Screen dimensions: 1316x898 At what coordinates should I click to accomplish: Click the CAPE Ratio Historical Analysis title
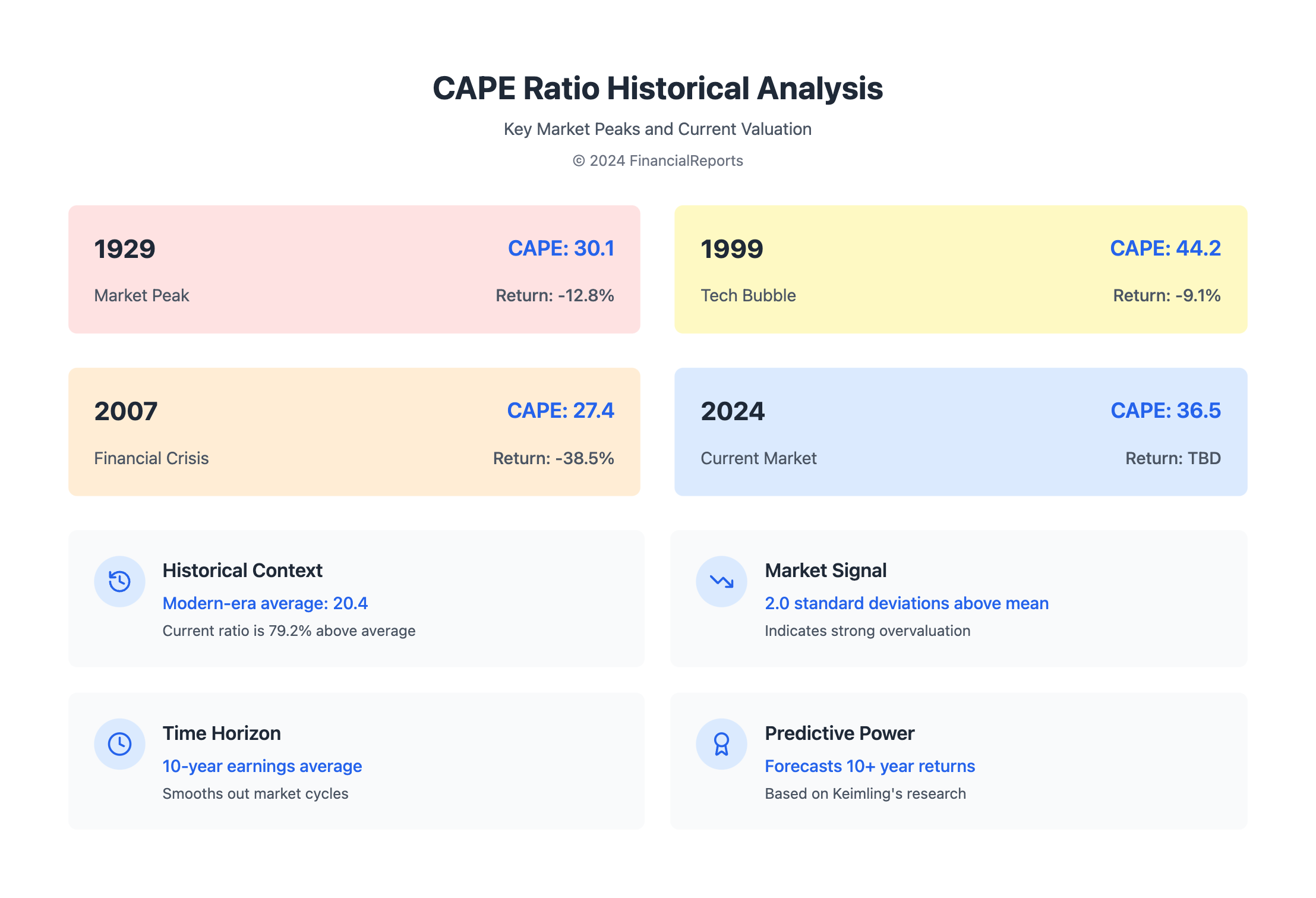click(x=658, y=89)
